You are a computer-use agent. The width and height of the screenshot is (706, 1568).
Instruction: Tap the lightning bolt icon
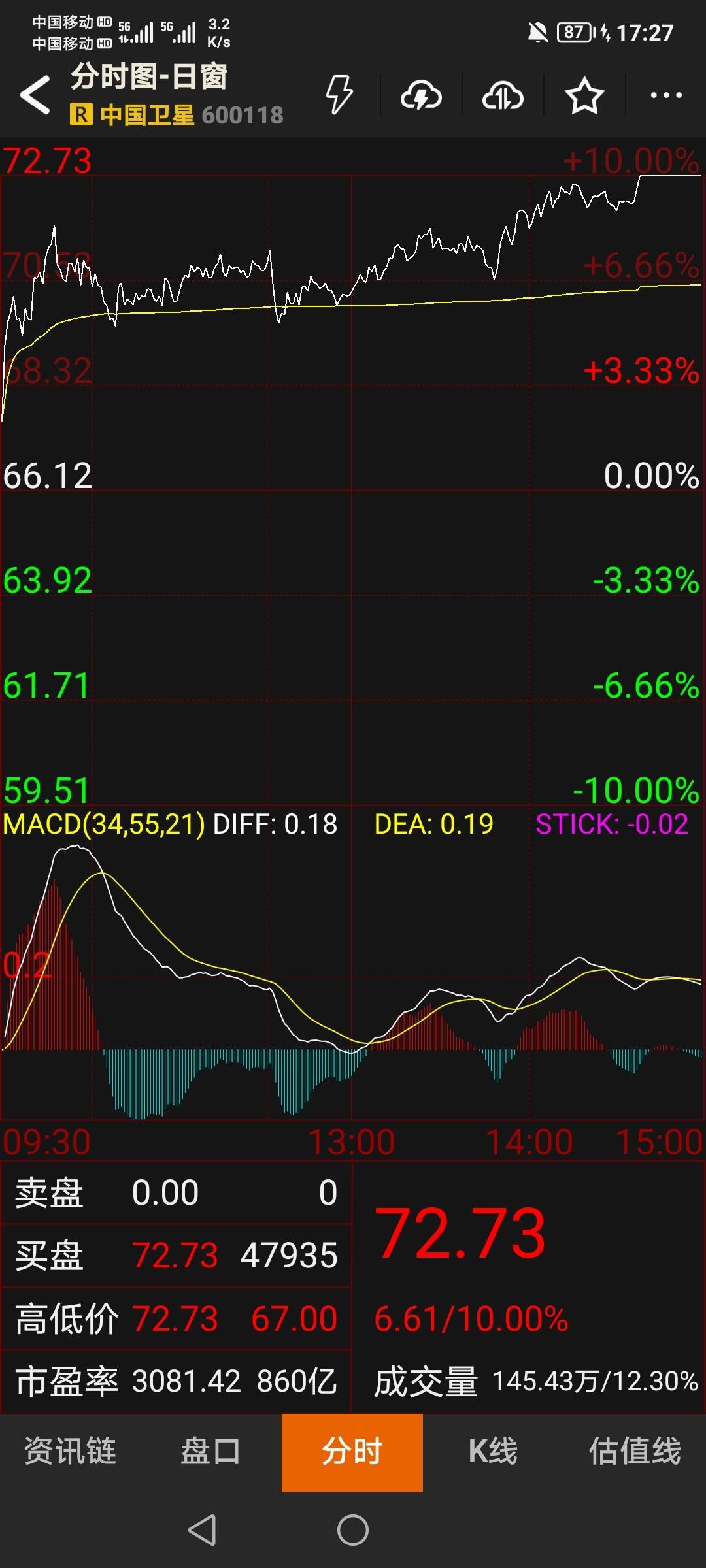coord(339,95)
